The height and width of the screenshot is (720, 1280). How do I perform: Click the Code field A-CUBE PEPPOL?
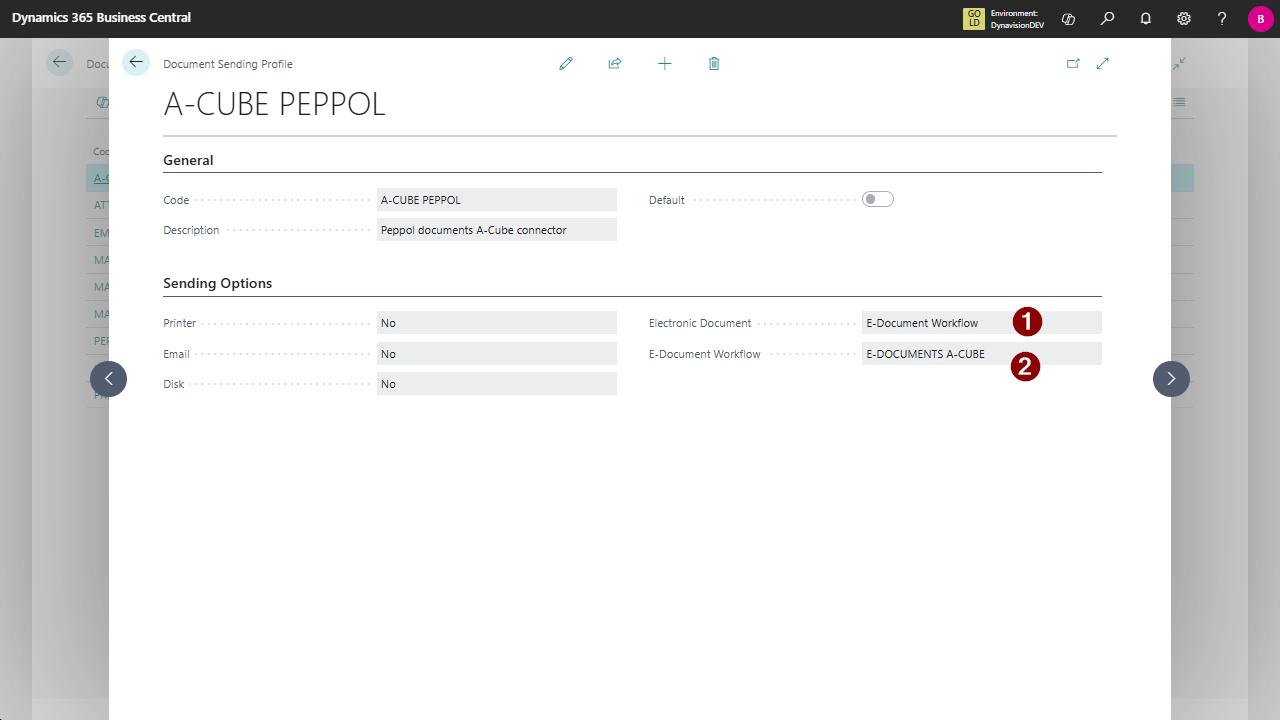click(497, 200)
